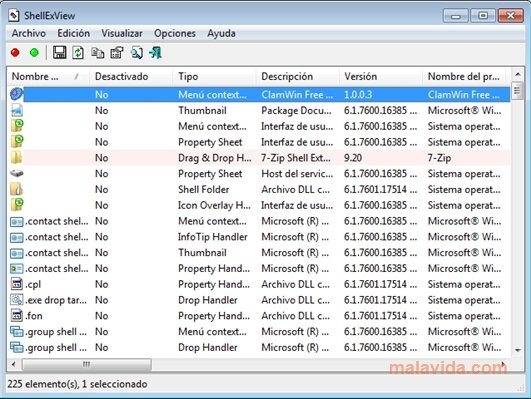Maximize the ShellExView window
This screenshot has height=399, width=531.
click(x=483, y=15)
